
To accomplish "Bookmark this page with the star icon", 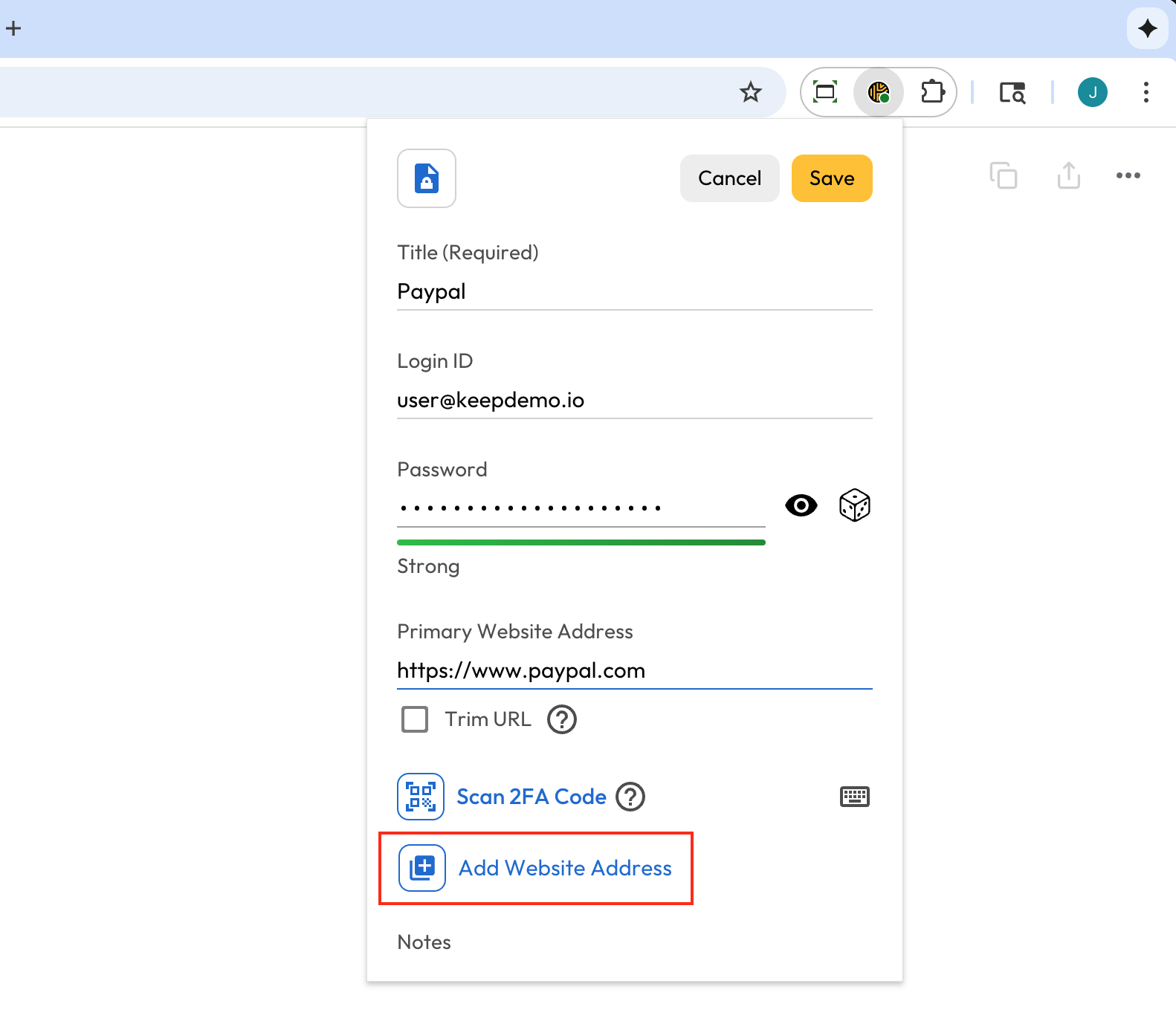I will click(x=751, y=92).
